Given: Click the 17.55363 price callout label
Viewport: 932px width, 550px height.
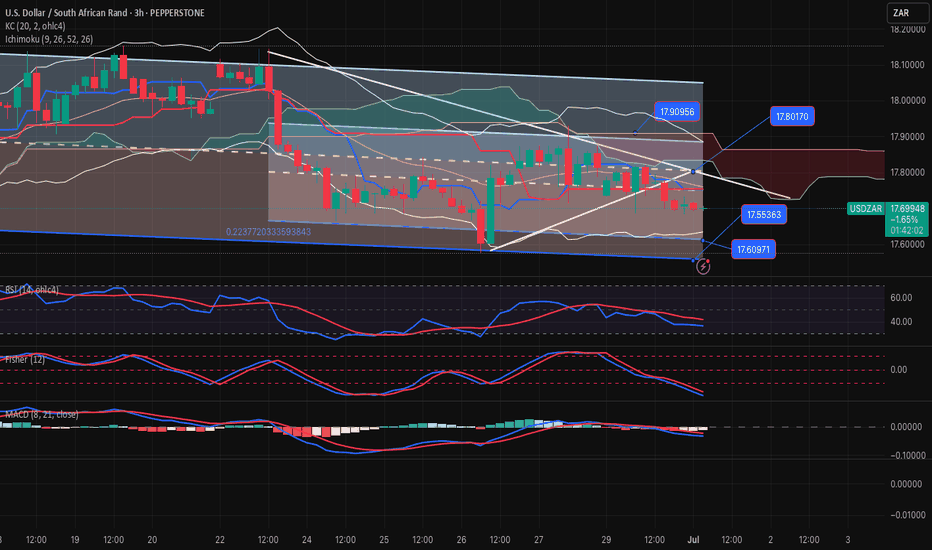Looking at the screenshot, I should (764, 215).
